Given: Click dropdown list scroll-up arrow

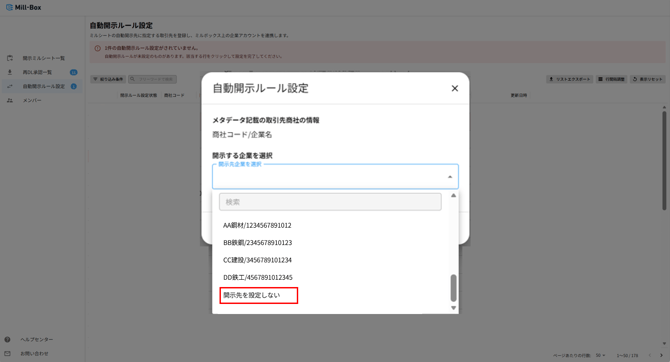Looking at the screenshot, I should [x=453, y=195].
